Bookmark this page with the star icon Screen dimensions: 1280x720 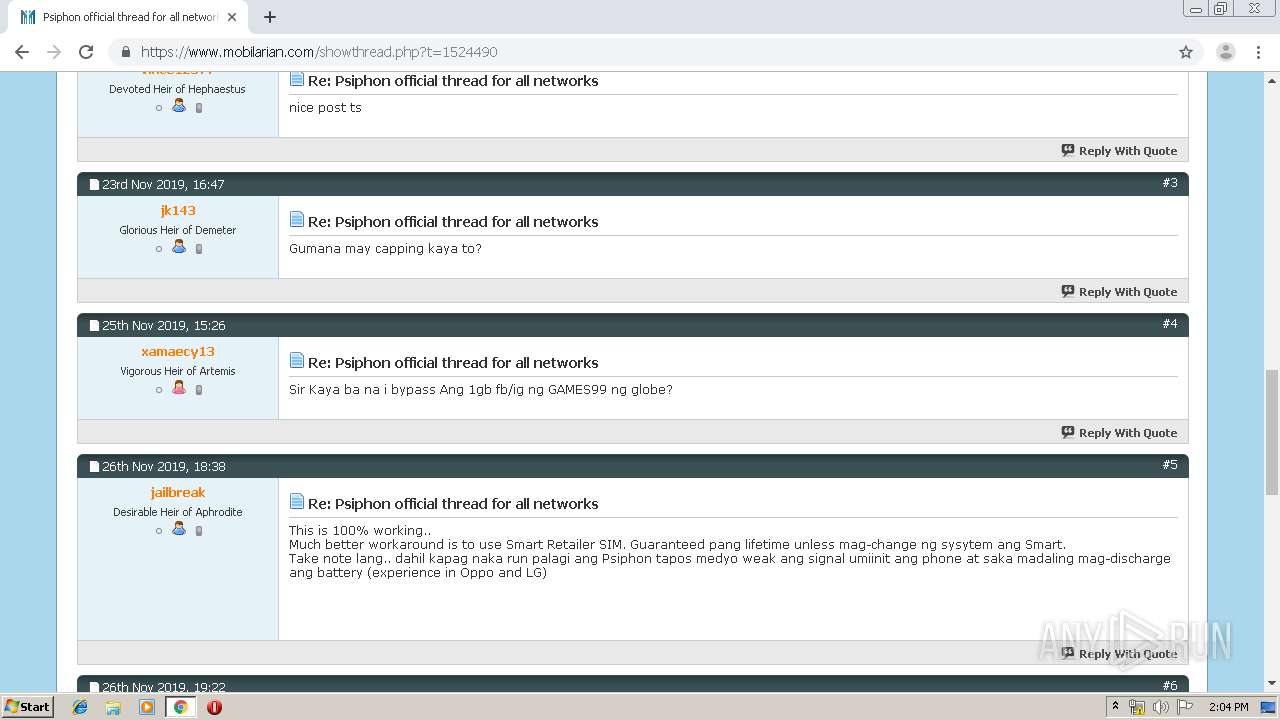pos(1186,52)
